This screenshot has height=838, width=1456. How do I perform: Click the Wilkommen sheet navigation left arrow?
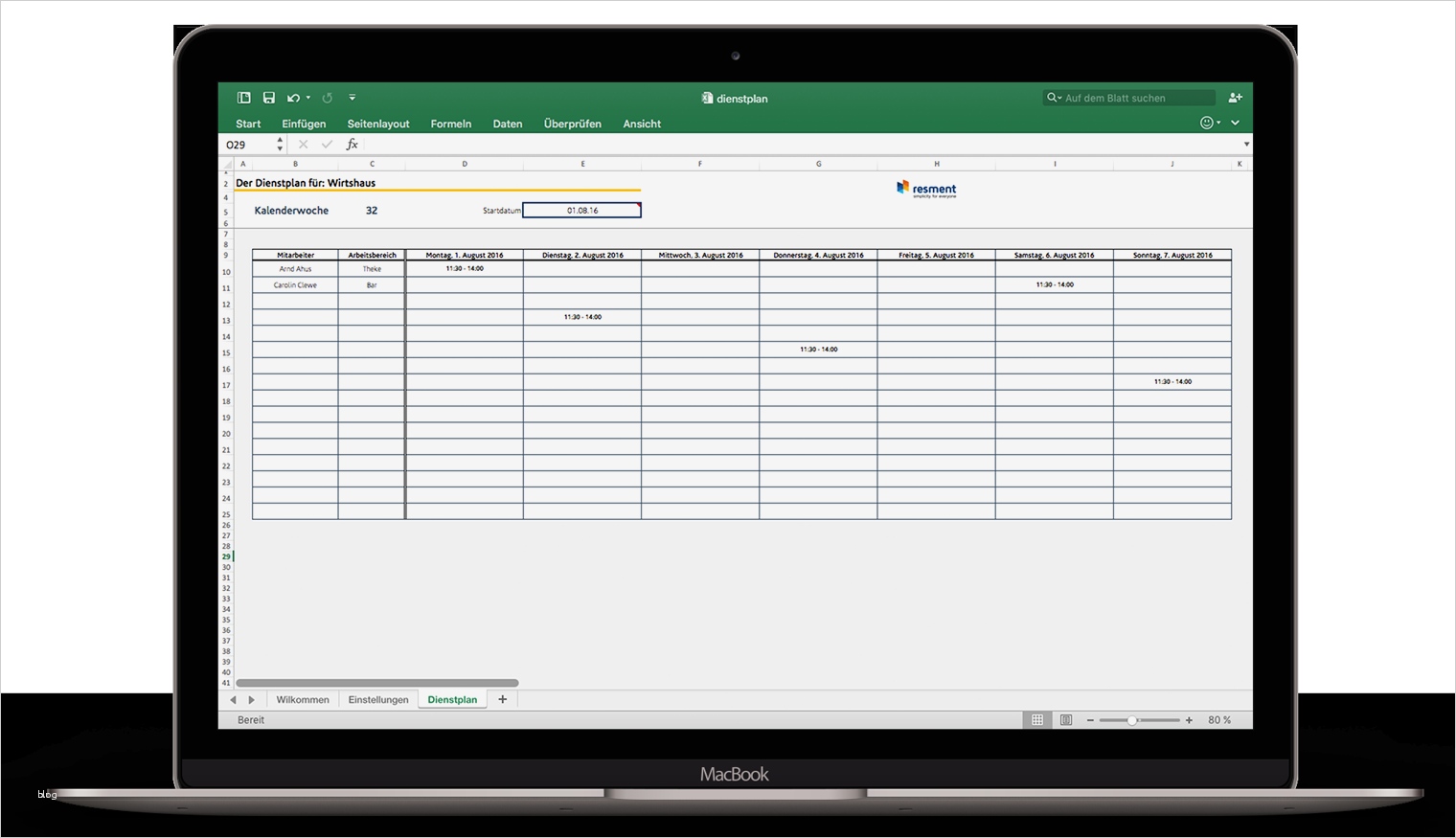[x=235, y=699]
